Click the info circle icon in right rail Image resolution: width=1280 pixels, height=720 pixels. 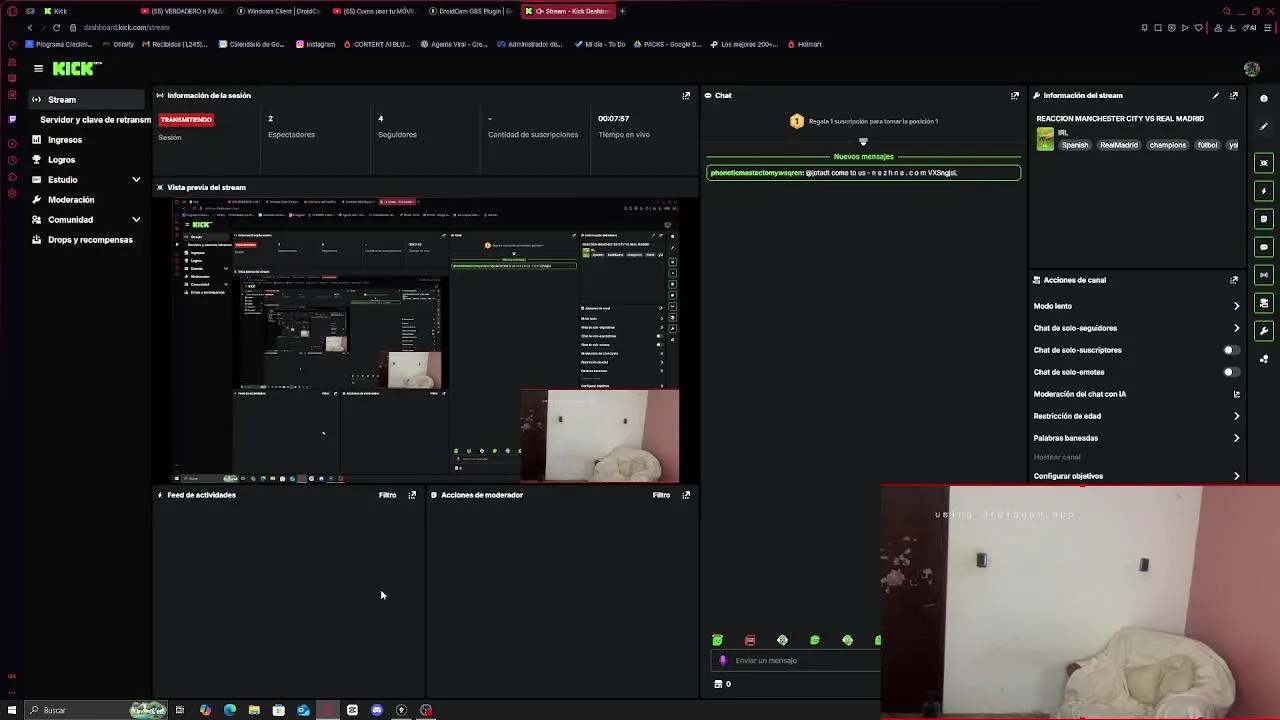pos(1264,99)
